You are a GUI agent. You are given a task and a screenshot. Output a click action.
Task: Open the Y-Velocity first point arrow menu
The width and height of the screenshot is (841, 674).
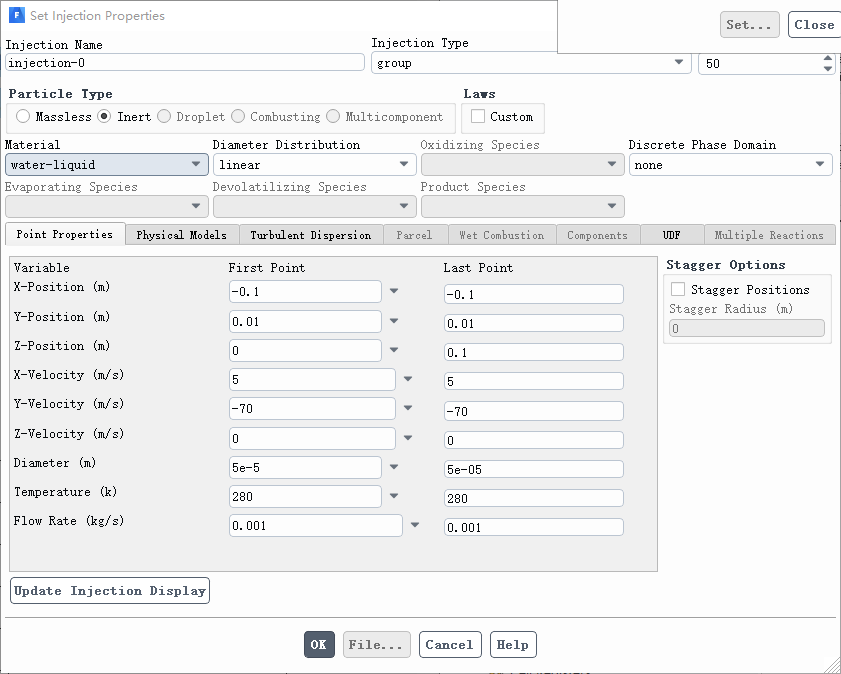(408, 408)
